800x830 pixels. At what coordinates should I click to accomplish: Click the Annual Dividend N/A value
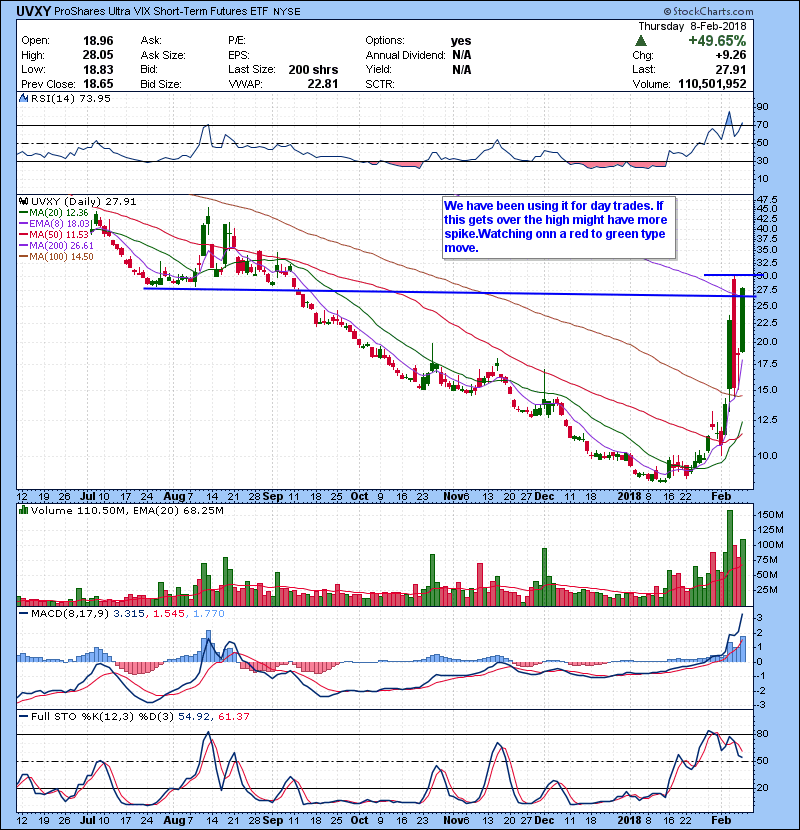(462, 55)
